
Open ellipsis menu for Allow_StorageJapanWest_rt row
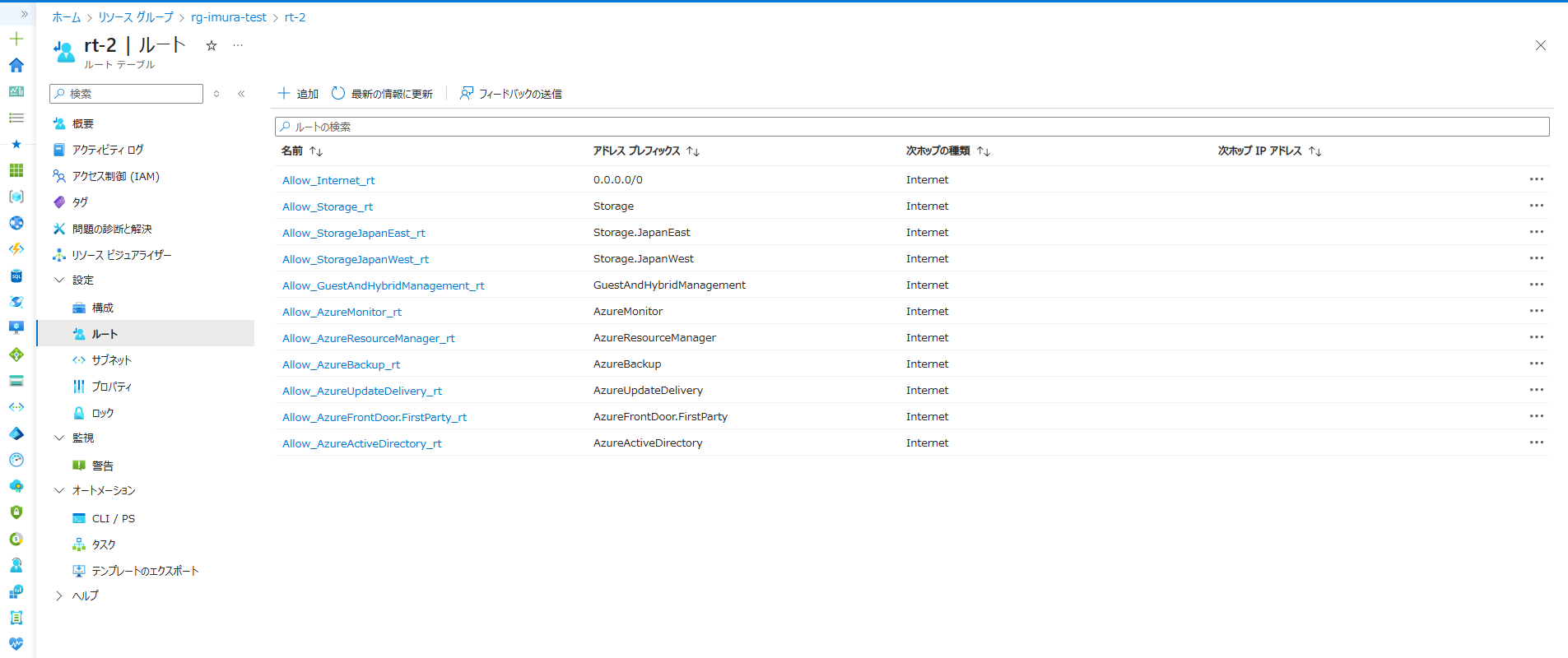coord(1537,258)
